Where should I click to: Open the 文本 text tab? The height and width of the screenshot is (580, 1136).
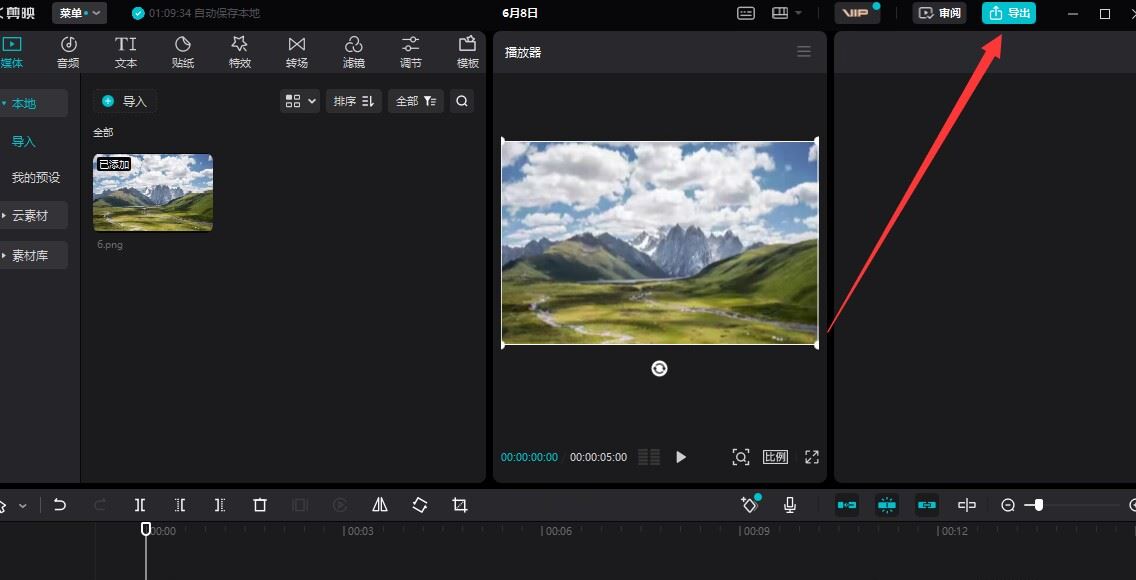(125, 52)
